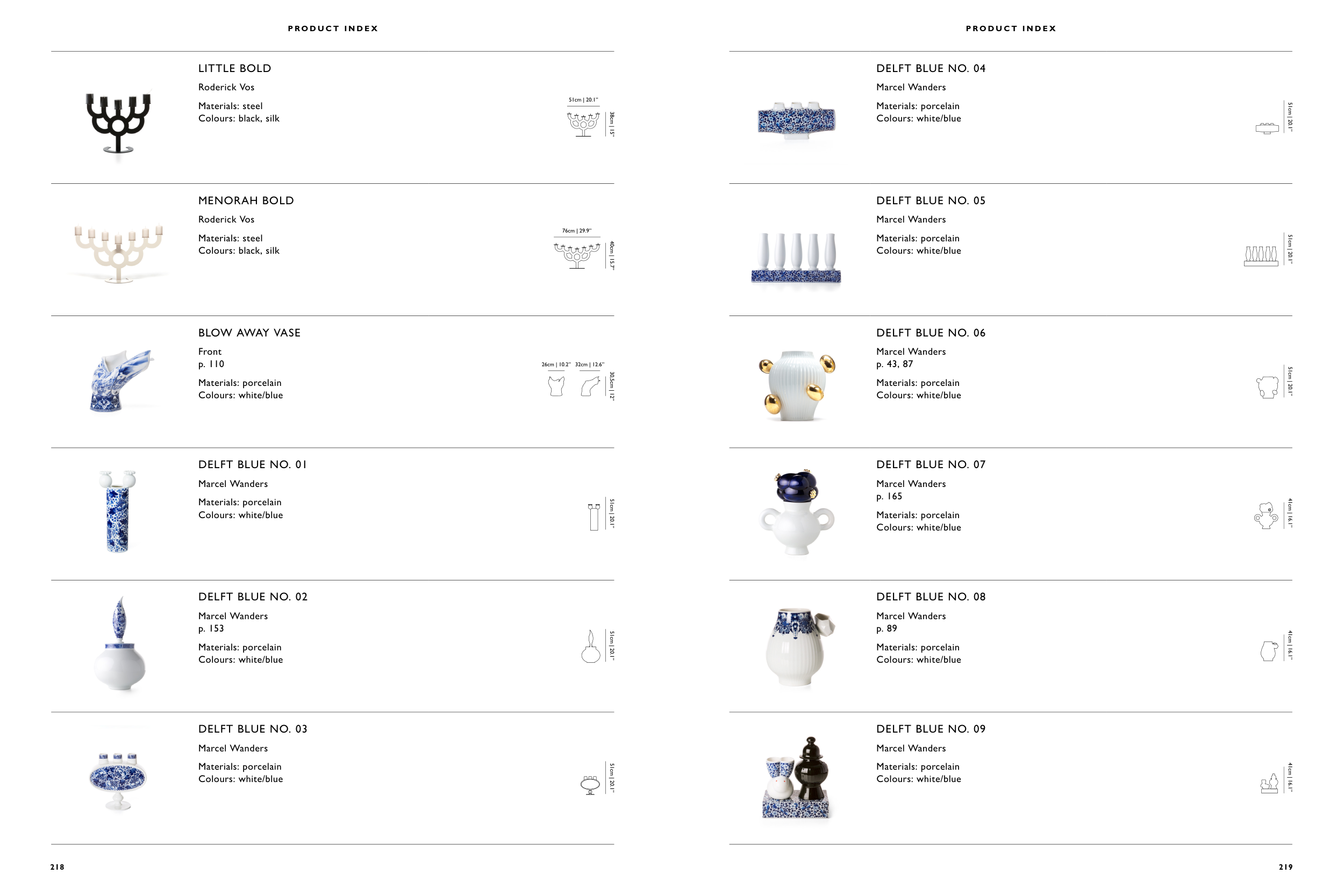Image resolution: width=1344 pixels, height=896 pixels.
Task: Click the Delft Blue No. 04 photo
Action: click(x=796, y=121)
